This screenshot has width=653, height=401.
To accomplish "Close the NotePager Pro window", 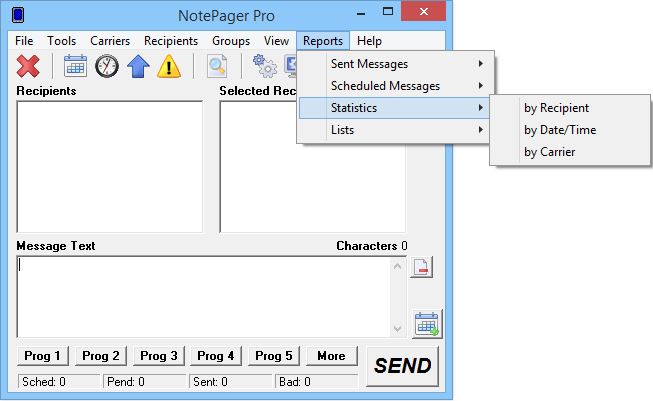I will pos(424,11).
